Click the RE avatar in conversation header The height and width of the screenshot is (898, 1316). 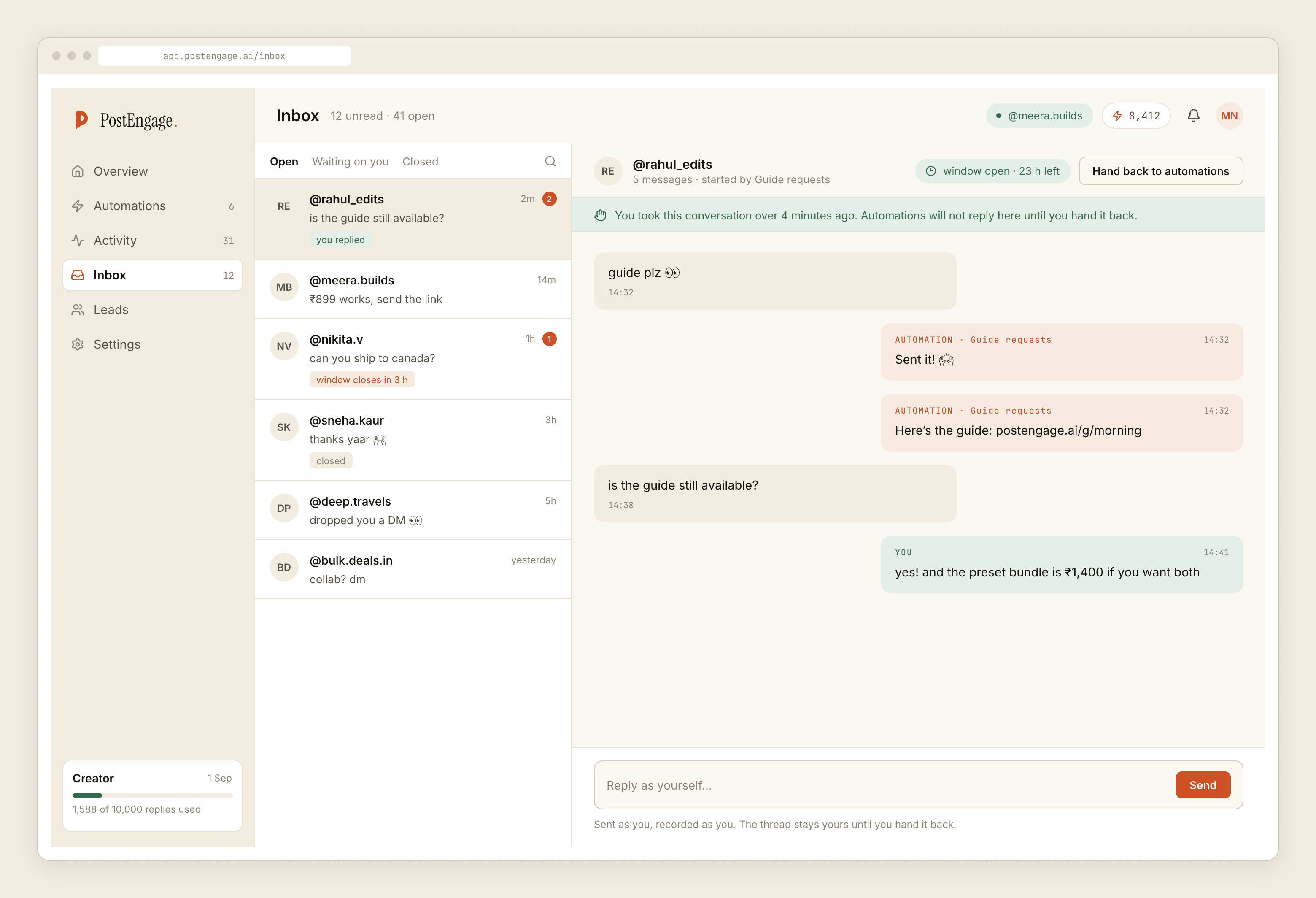[x=608, y=171]
